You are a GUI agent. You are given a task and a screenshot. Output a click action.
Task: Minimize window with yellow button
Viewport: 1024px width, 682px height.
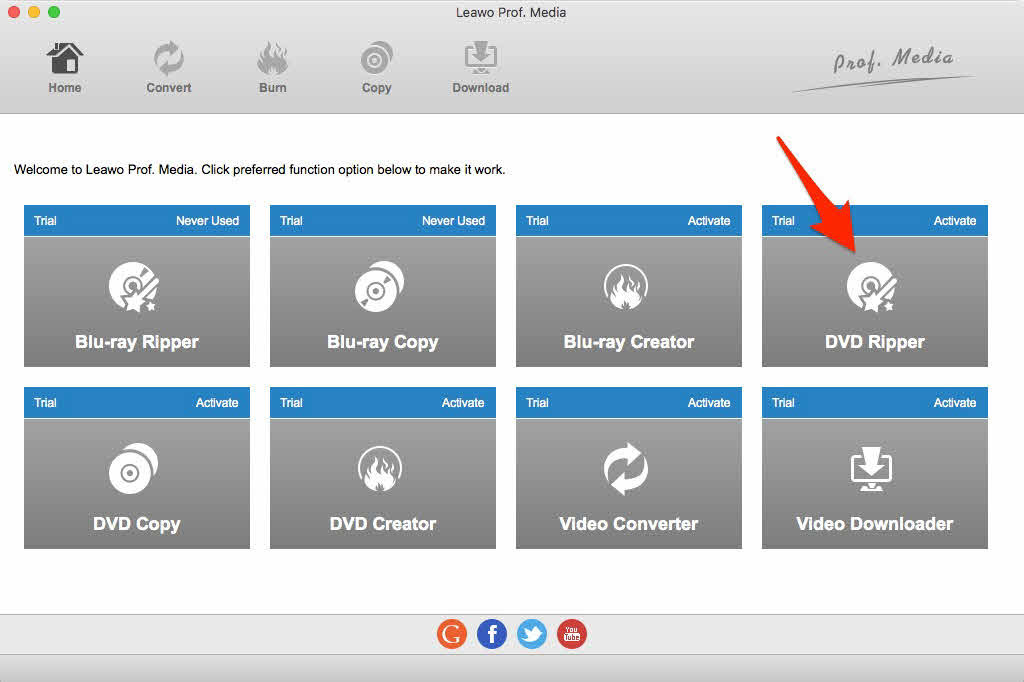coord(34,12)
